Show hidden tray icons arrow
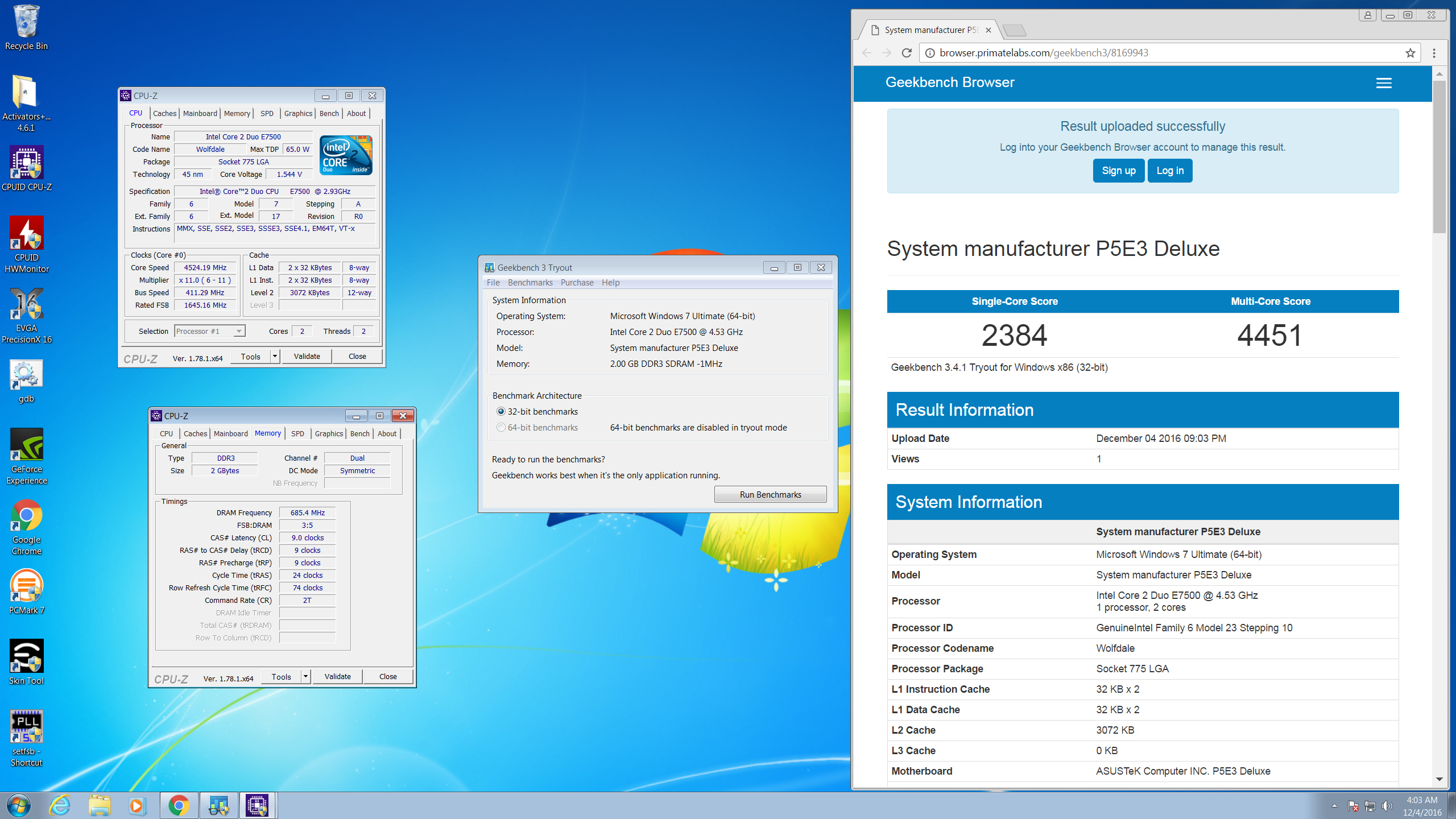 (x=1334, y=806)
